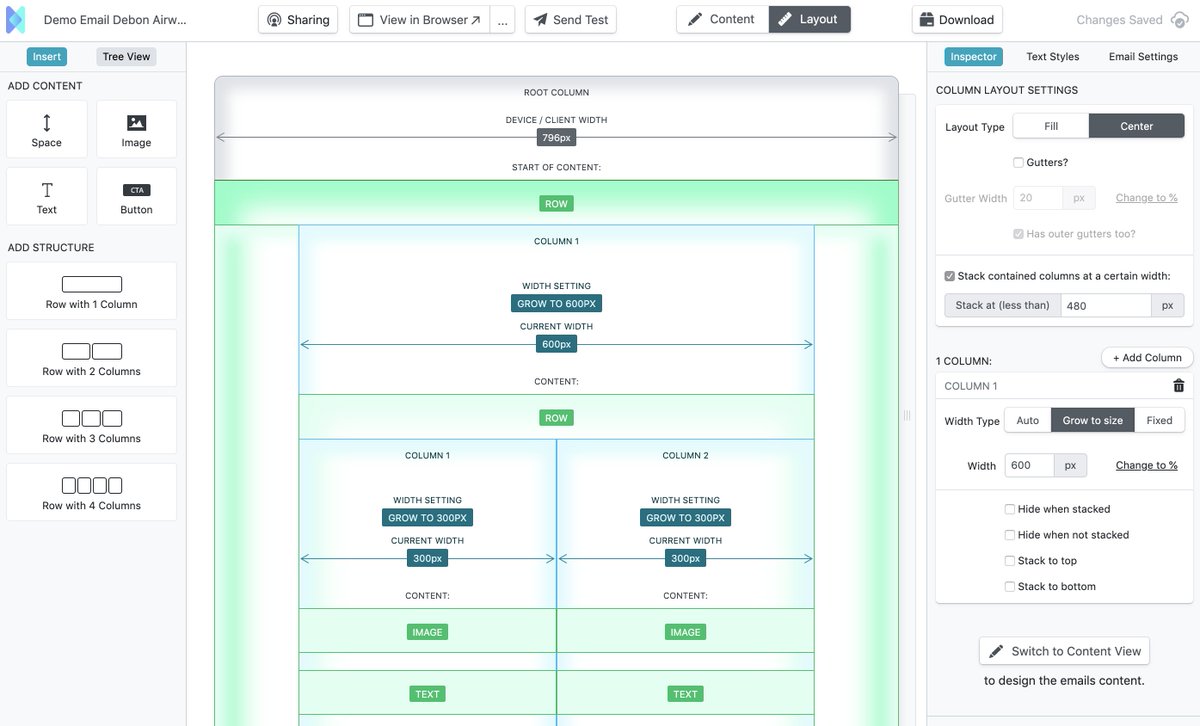Delete Column 1 with the trash icon
This screenshot has height=726, width=1200.
(1178, 386)
